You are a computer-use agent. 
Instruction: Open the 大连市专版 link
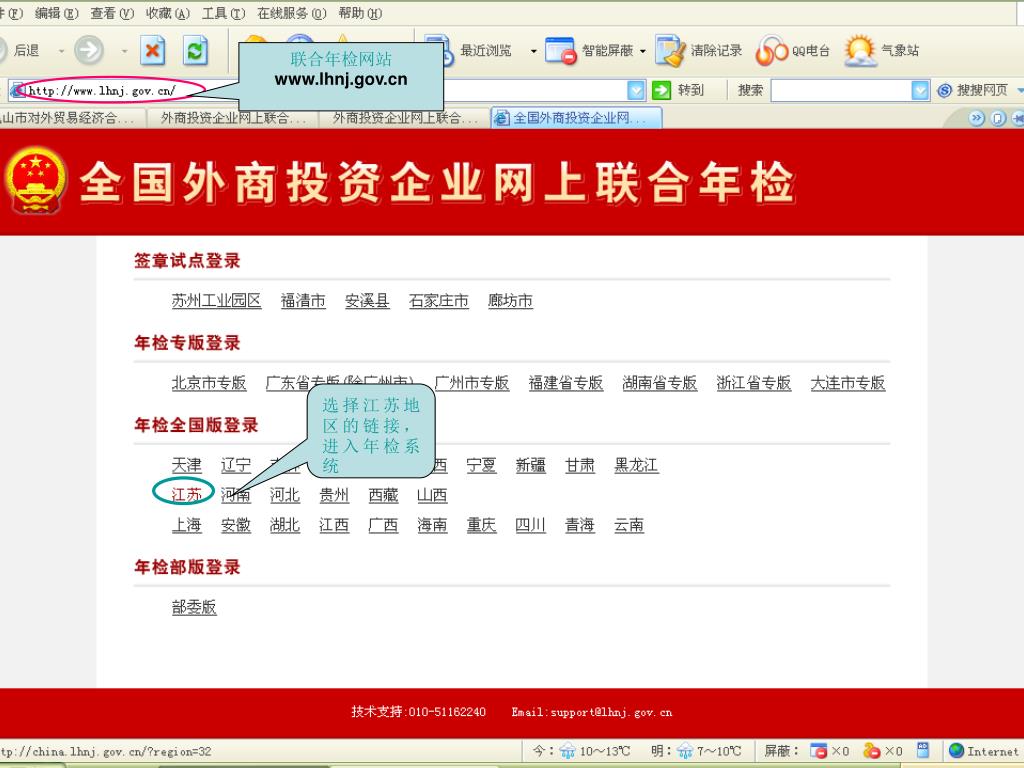[848, 383]
